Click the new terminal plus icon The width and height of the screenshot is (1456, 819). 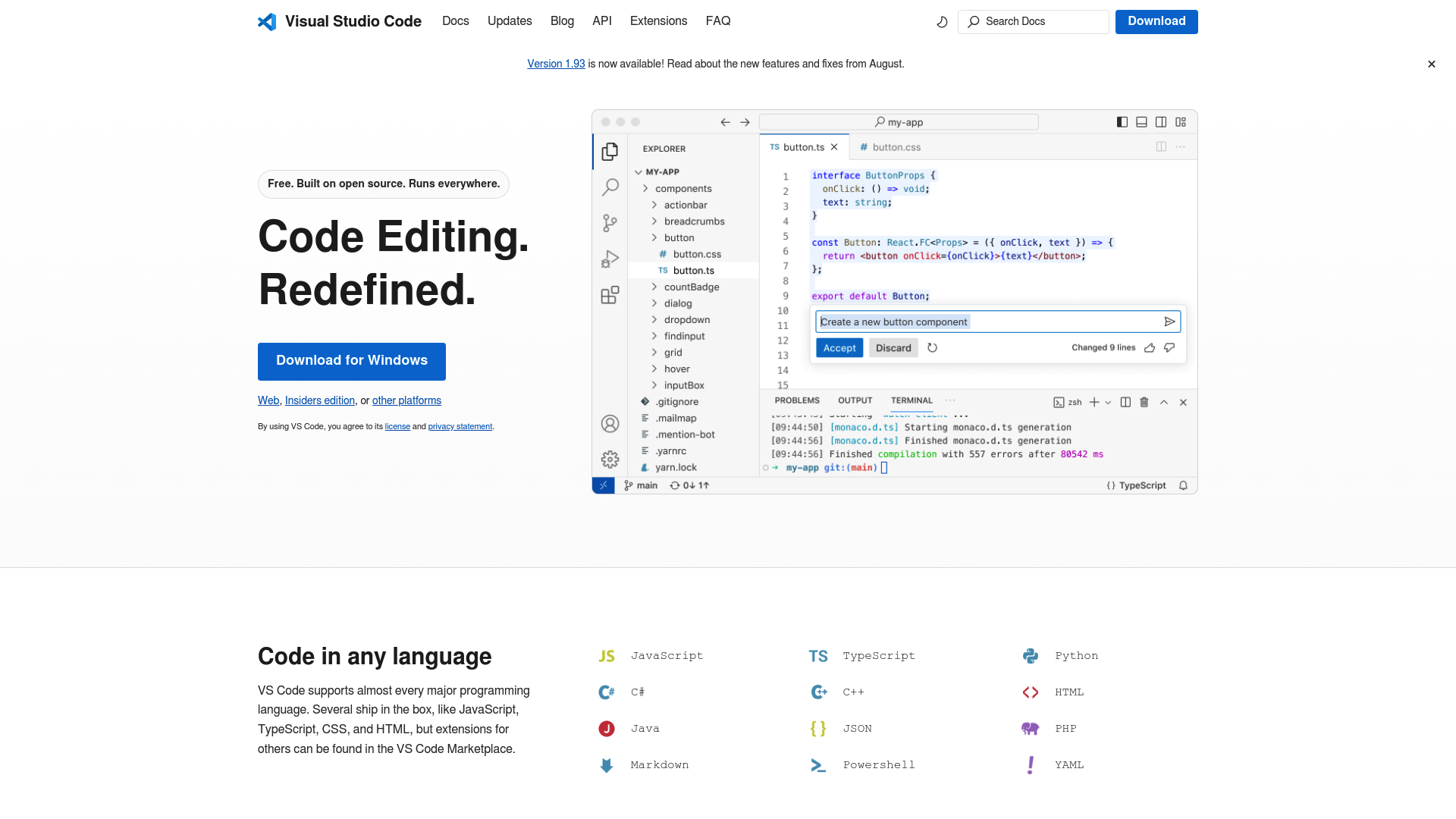pos(1094,403)
